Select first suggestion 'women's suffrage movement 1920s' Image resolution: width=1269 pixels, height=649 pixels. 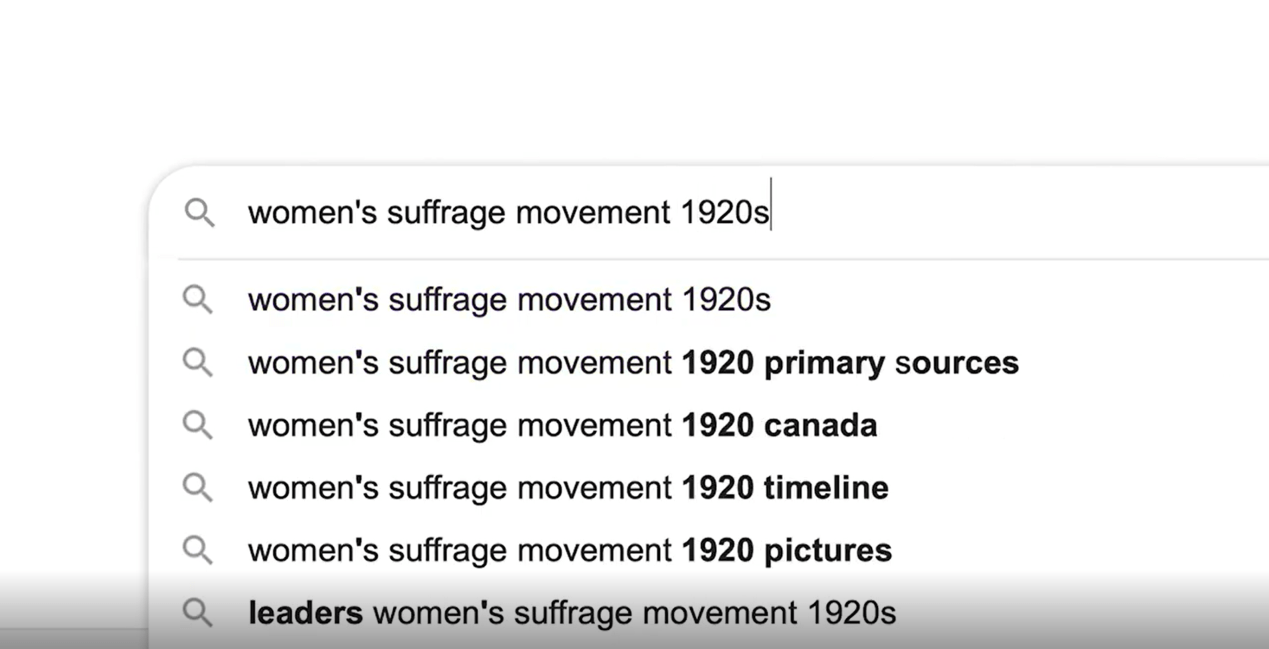click(709, 300)
